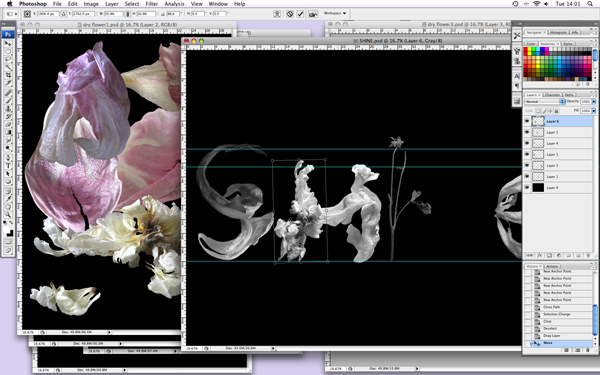The width and height of the screenshot is (600, 375).
Task: Delete current state in History panel
Action: pyautogui.click(x=588, y=350)
